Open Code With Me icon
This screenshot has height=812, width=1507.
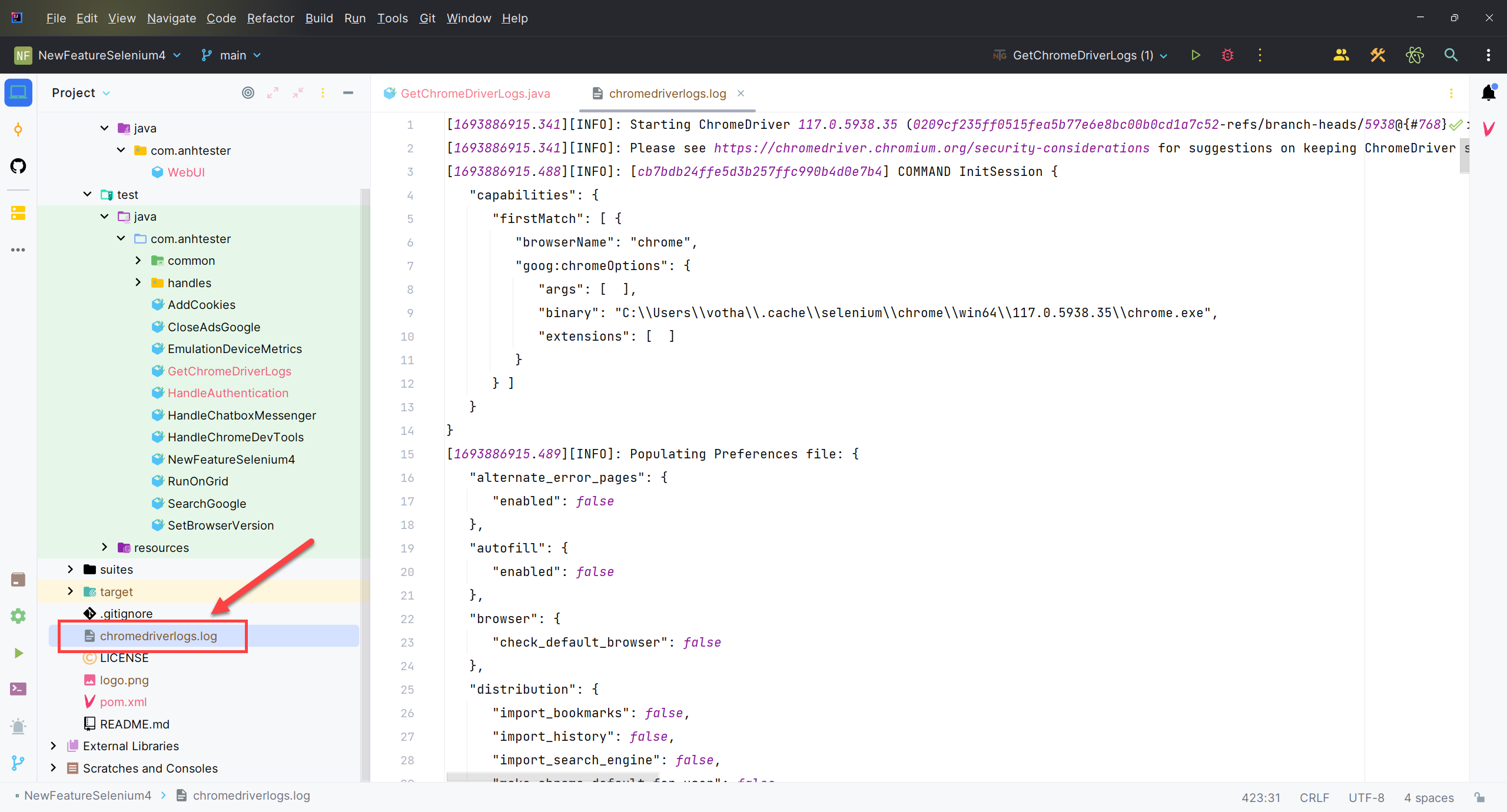coord(1341,55)
